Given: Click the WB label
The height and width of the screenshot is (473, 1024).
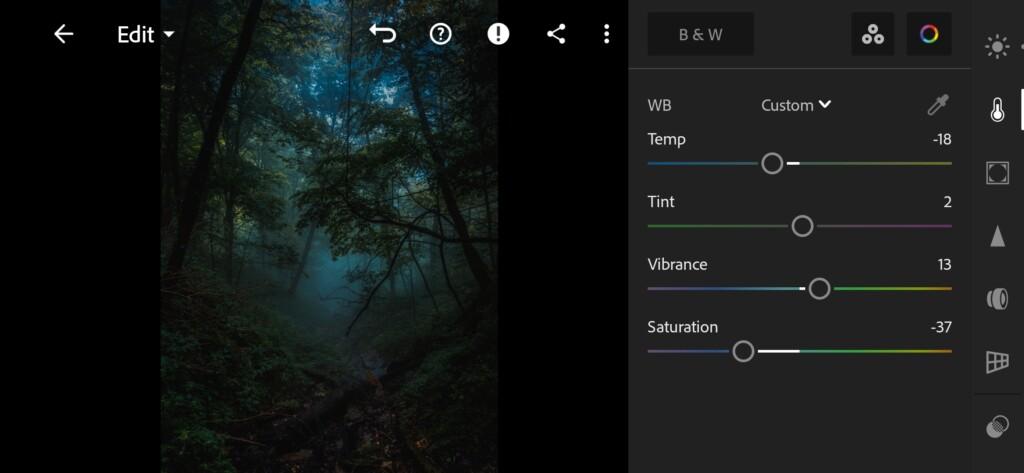Looking at the screenshot, I should [x=659, y=105].
